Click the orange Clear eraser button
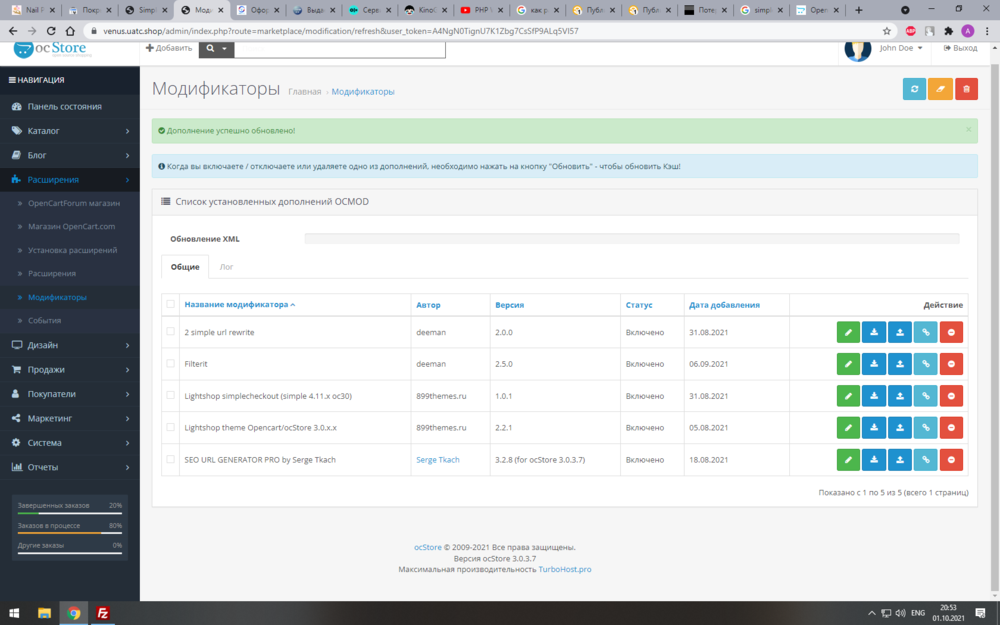Image resolution: width=1000 pixels, height=625 pixels. click(x=940, y=89)
